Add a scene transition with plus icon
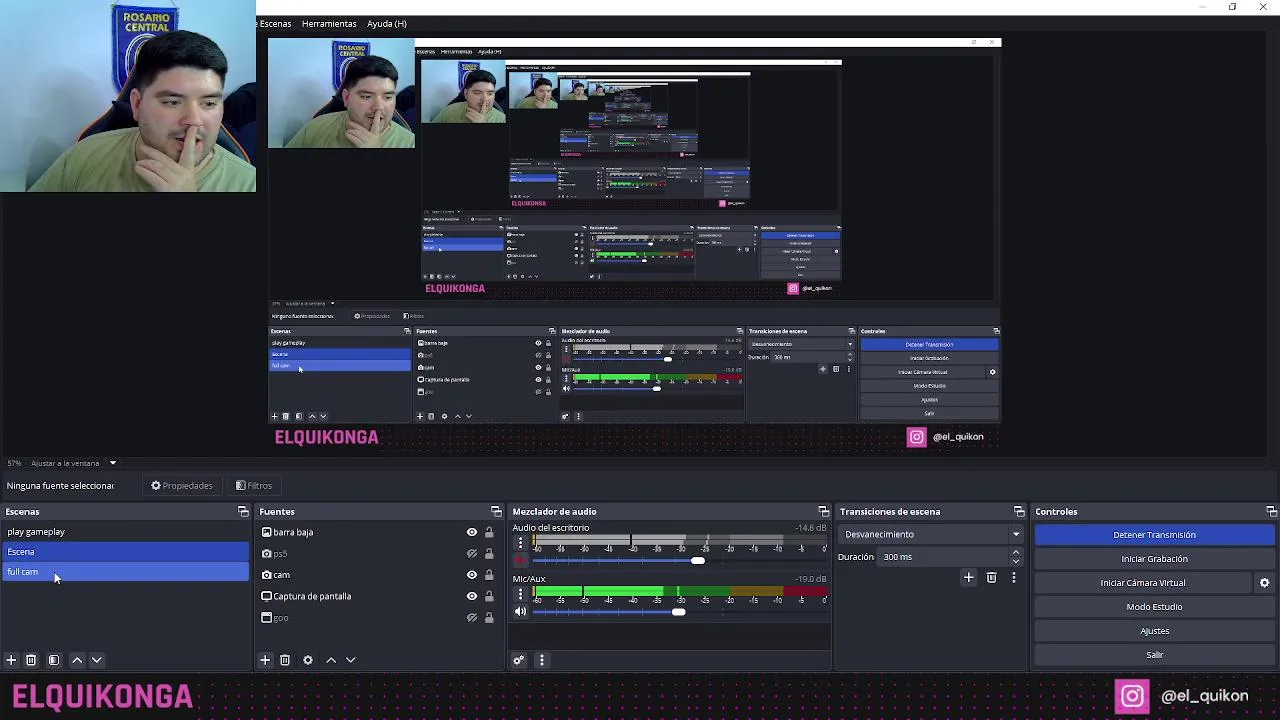 [x=968, y=577]
